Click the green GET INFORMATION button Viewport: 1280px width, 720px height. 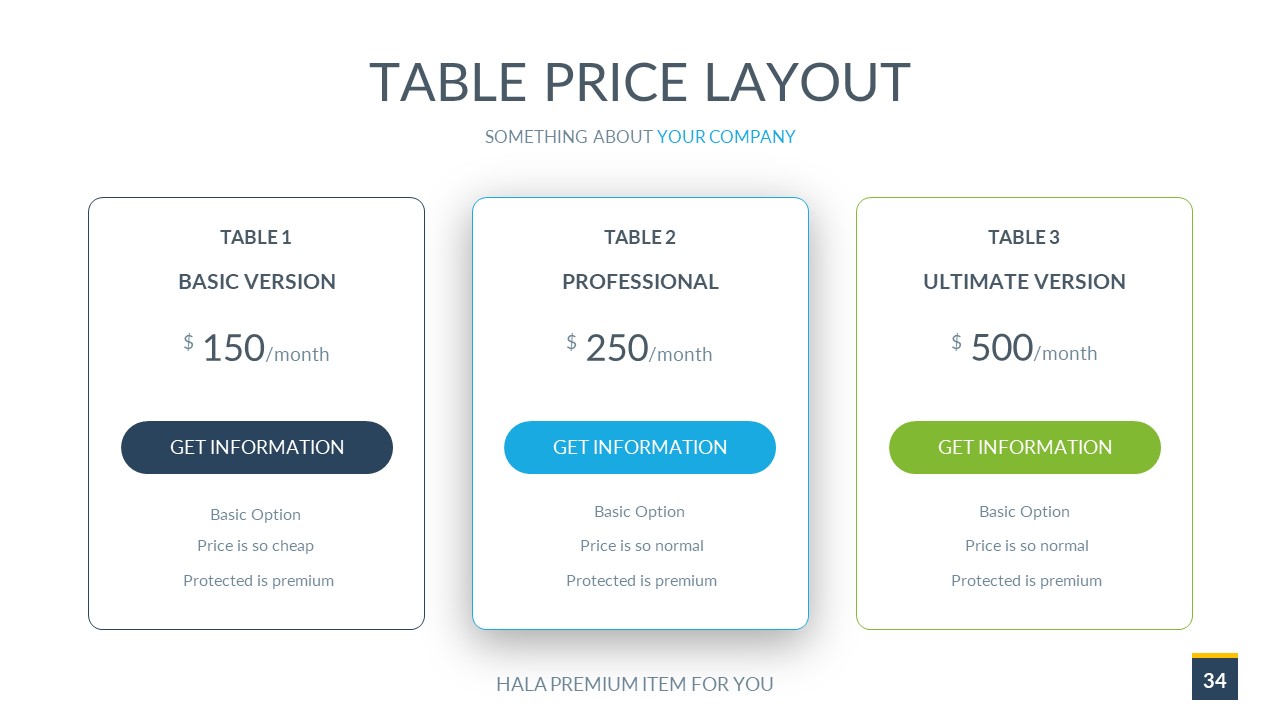coord(1024,447)
